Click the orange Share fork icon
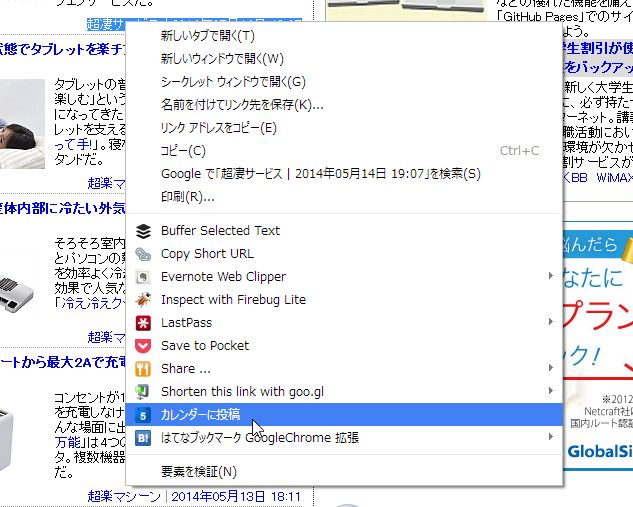Viewport: 633px width, 507px height. click(143, 369)
